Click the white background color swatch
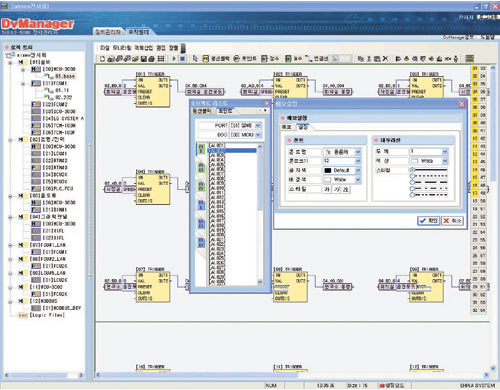Viewport: 500px width, 390px height. pyautogui.click(x=328, y=180)
